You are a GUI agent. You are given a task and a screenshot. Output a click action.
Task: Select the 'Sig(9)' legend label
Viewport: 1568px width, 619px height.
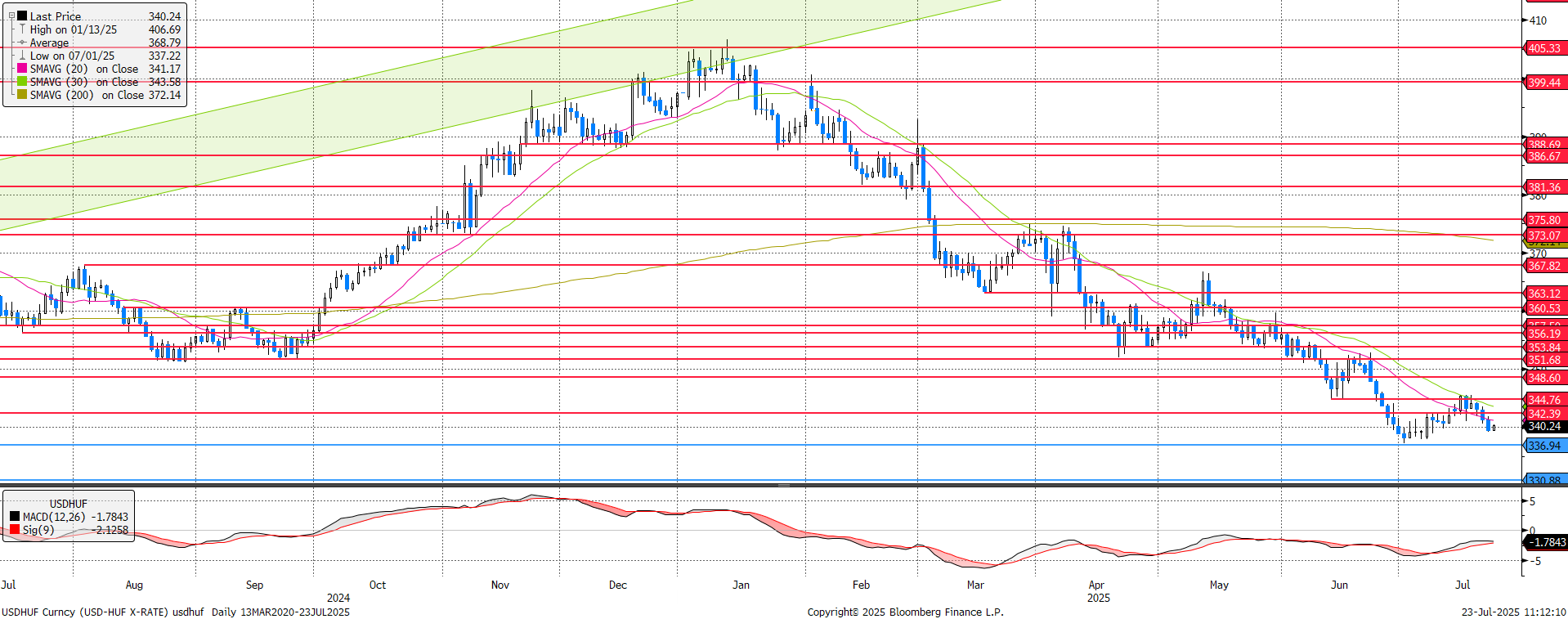38,530
